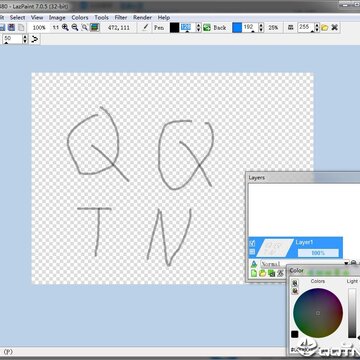Adjust the Layer1 100% opacity slider
Image resolution: width=360 pixels, height=360 pixels.
click(x=318, y=253)
